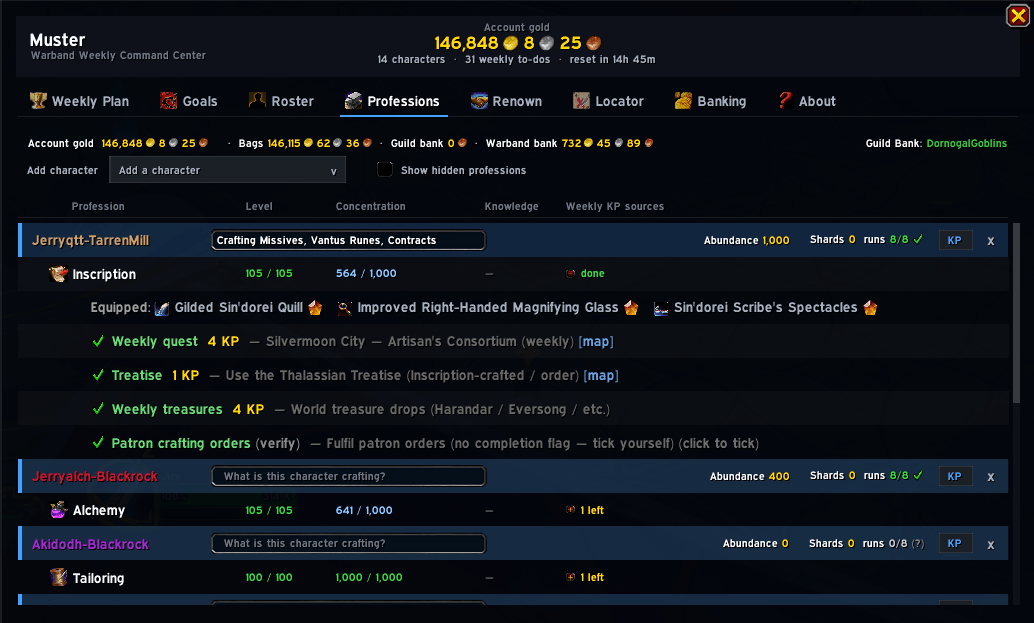
Task: Open the Weekly quest map link
Action: (596, 341)
